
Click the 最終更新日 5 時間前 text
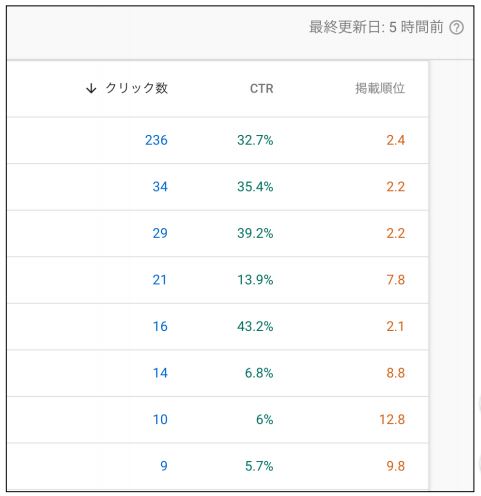tap(376, 27)
